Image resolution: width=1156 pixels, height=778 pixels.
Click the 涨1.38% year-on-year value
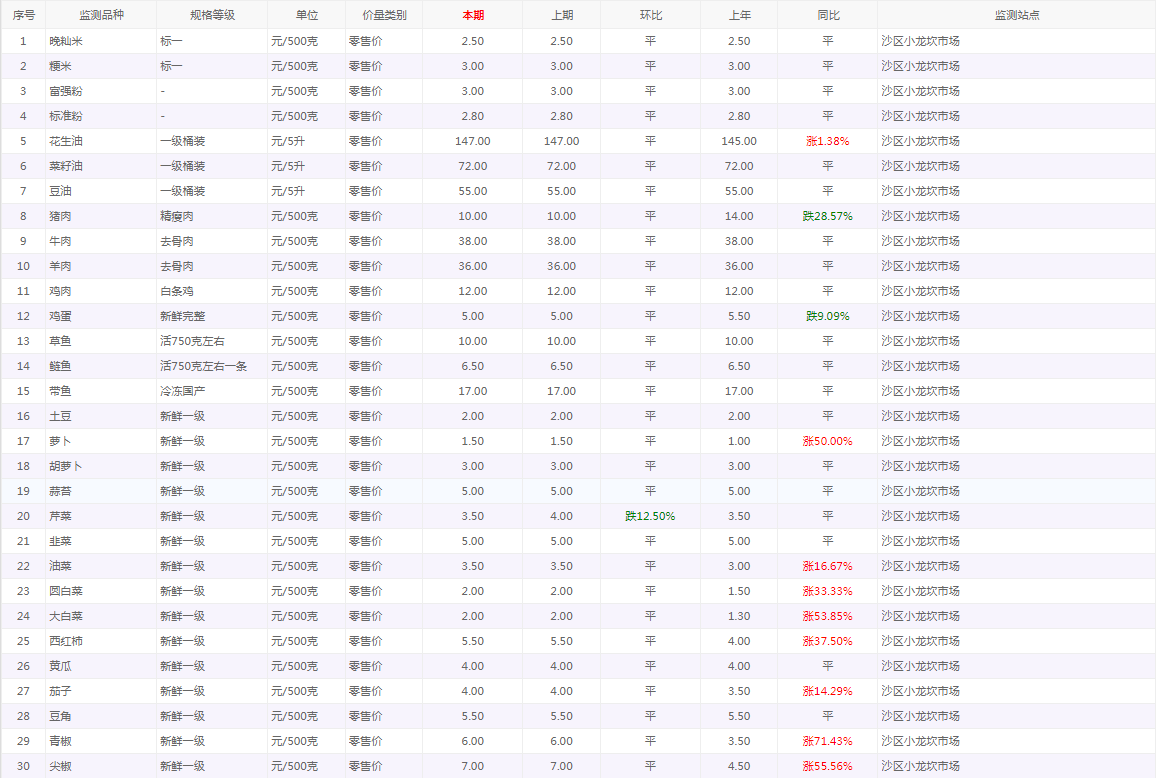tap(827, 141)
